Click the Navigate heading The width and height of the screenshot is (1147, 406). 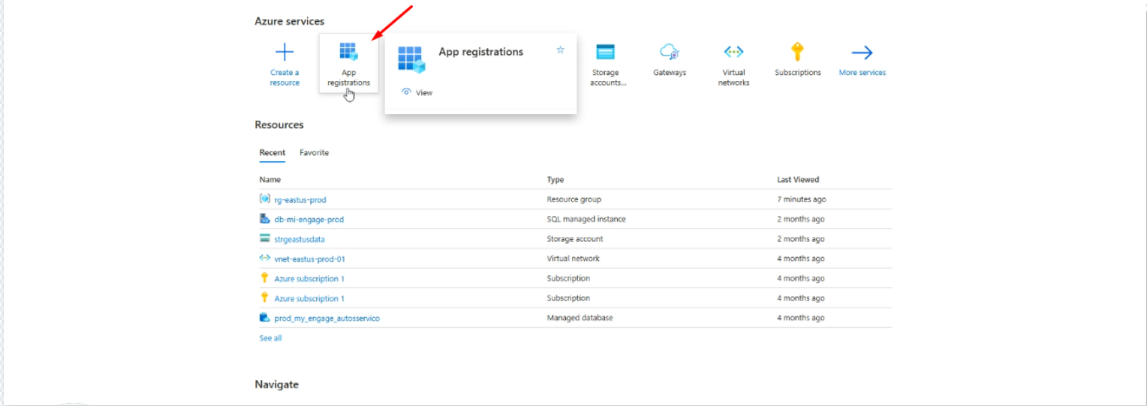click(x=277, y=384)
